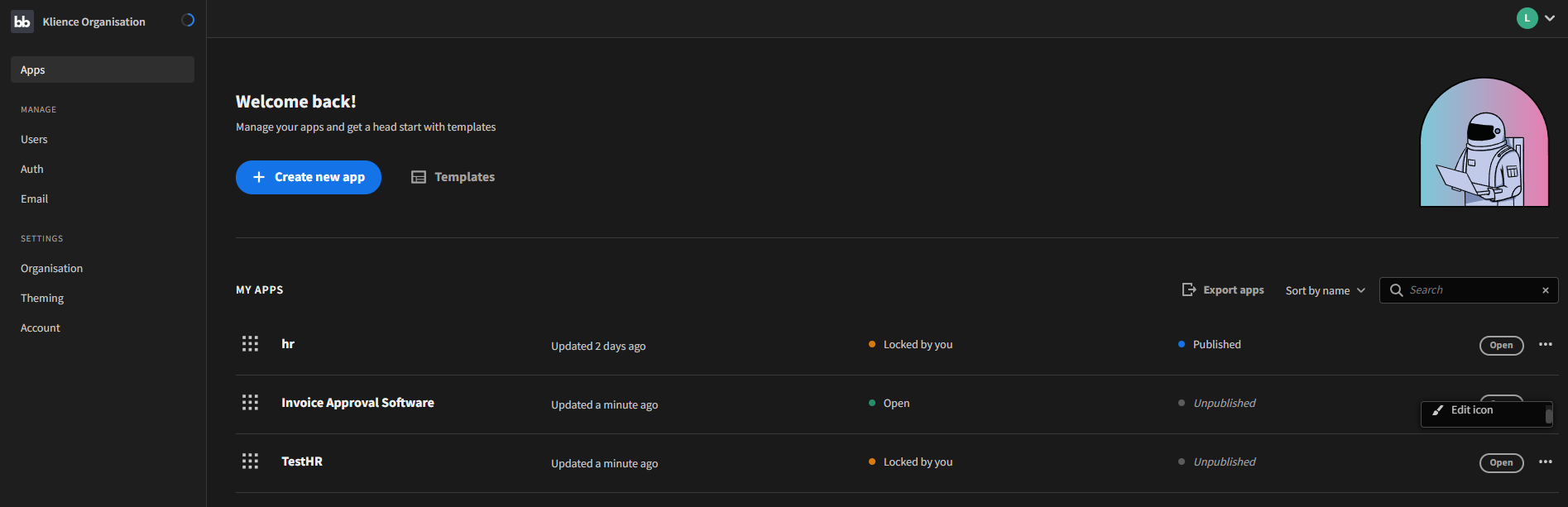
Task: Click the Templates table icon
Action: pos(419,177)
